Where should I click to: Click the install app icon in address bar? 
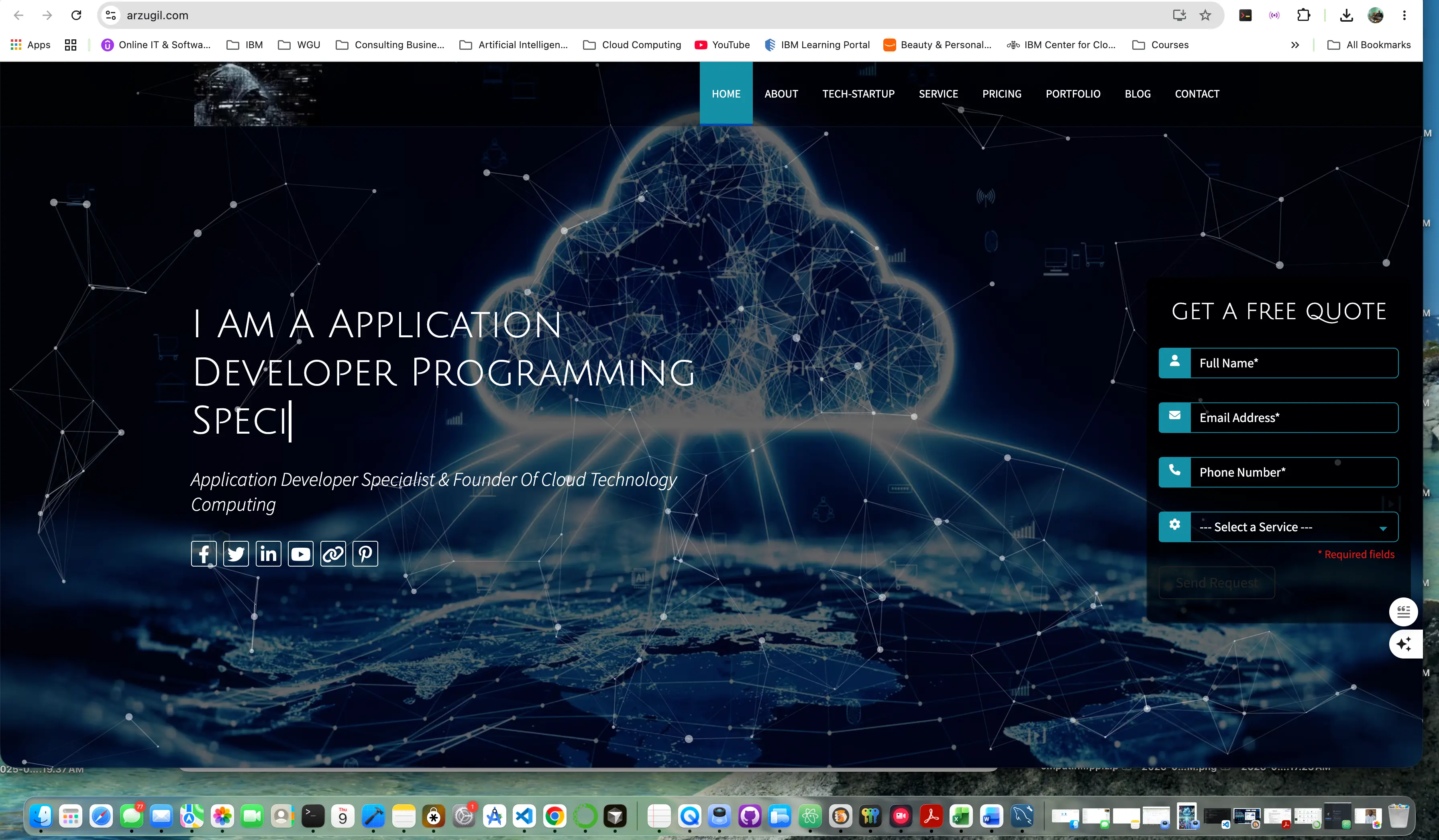coord(1179,15)
